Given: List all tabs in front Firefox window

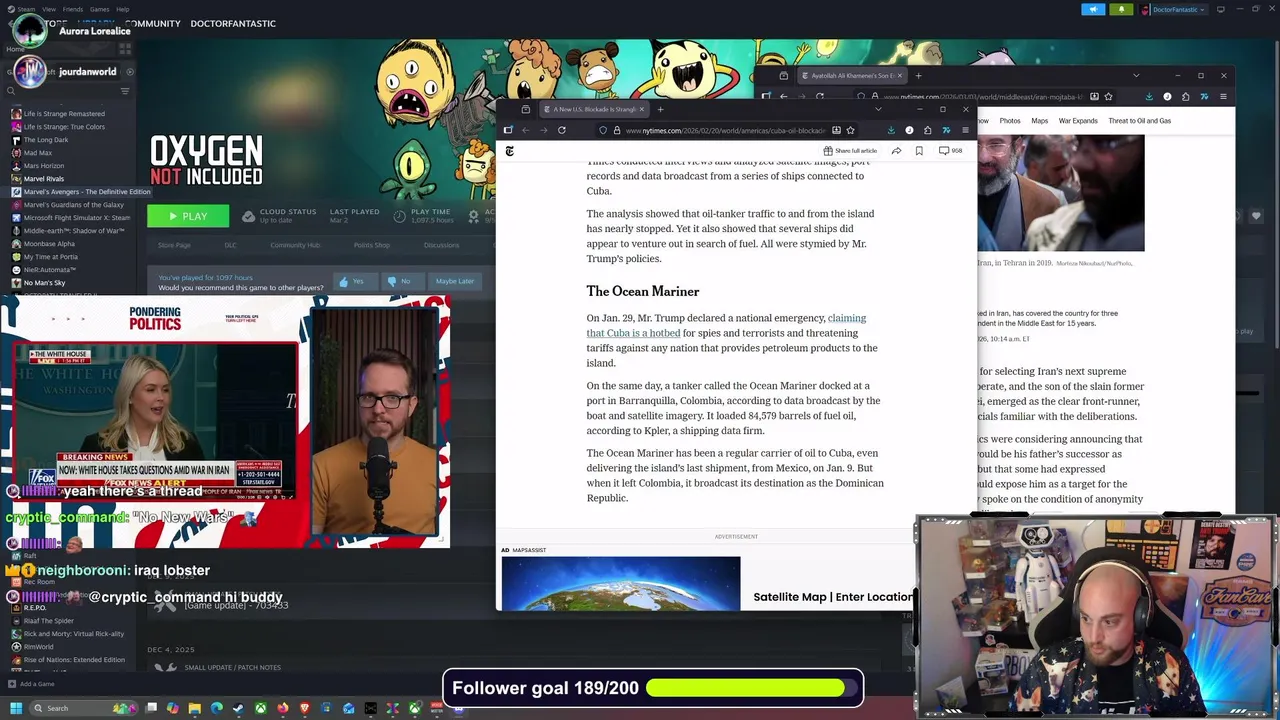Looking at the screenshot, I should (x=878, y=108).
